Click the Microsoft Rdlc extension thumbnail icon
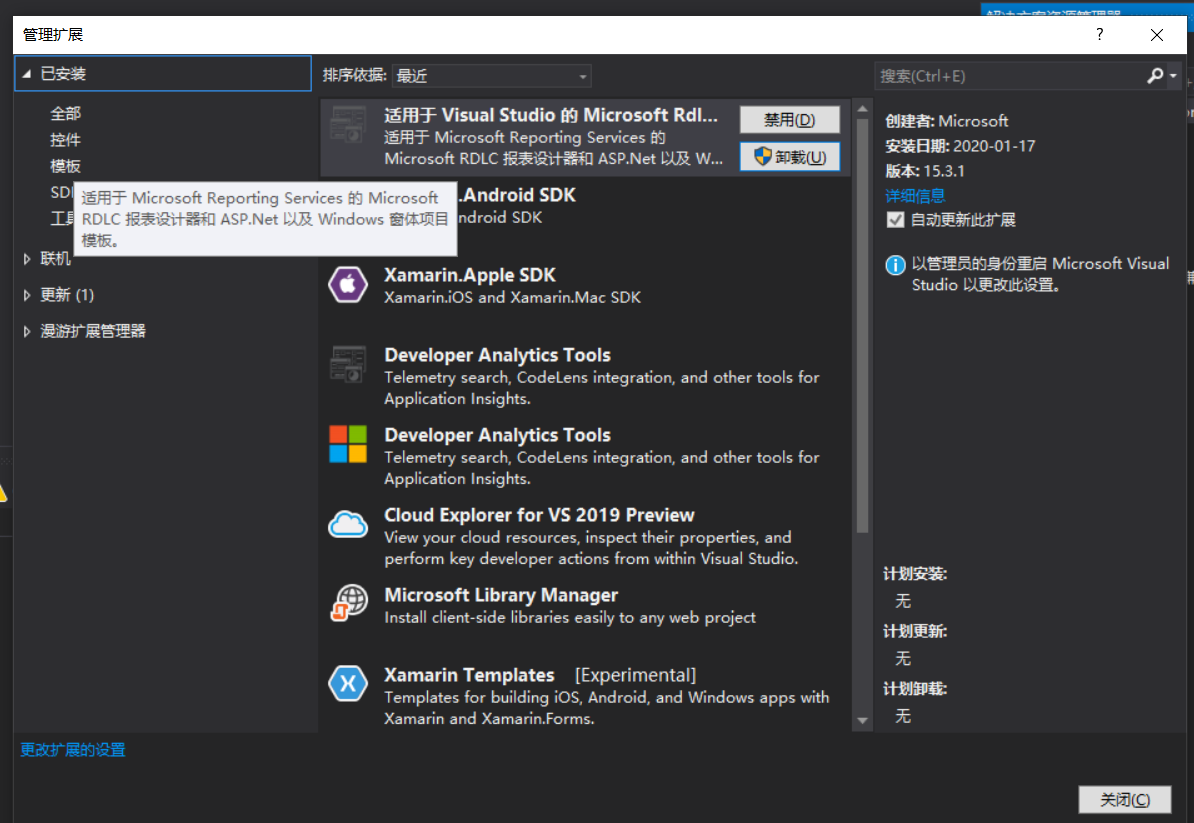1194x823 pixels. 347,125
